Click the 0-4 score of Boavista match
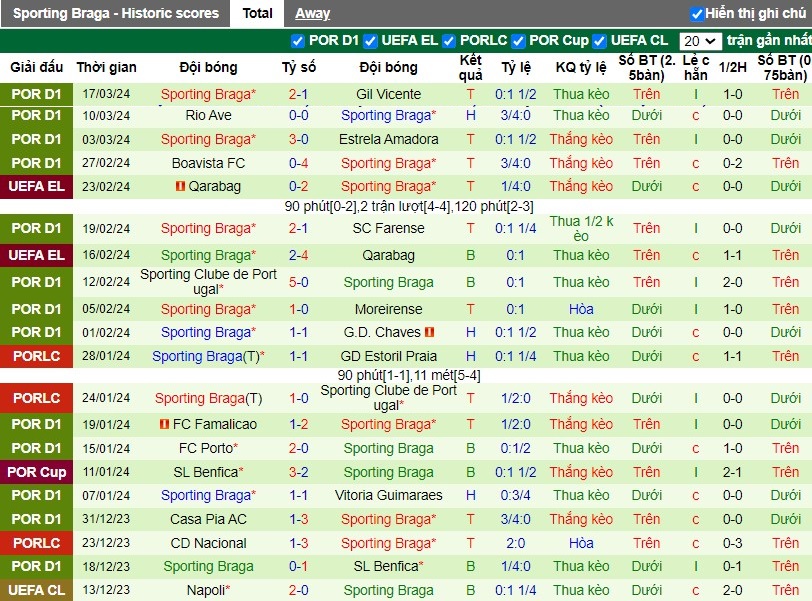The image size is (812, 601). click(298, 163)
